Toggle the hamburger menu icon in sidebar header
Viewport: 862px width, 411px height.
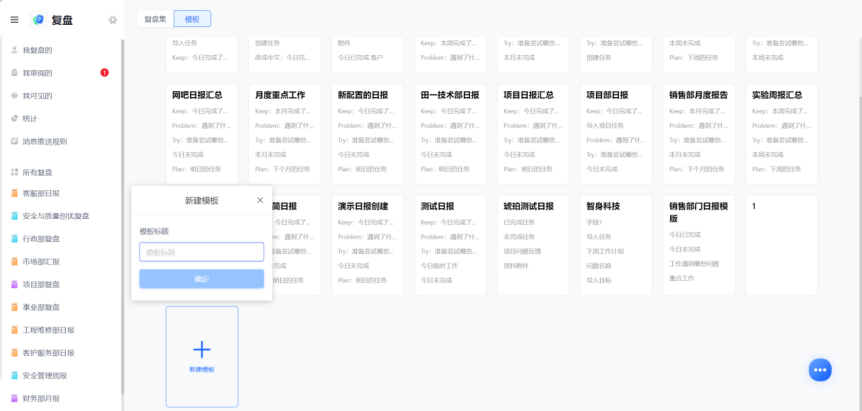point(14,20)
